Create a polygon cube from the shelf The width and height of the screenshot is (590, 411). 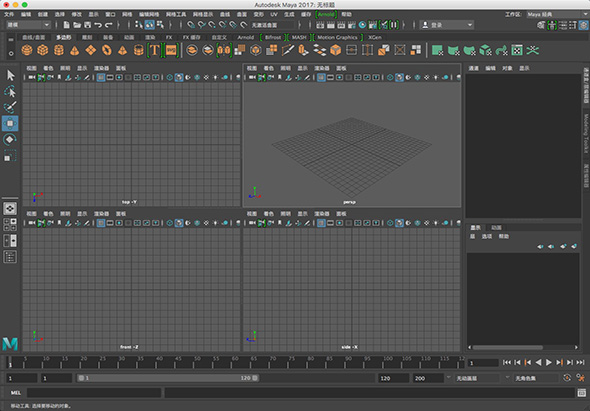coord(43,50)
